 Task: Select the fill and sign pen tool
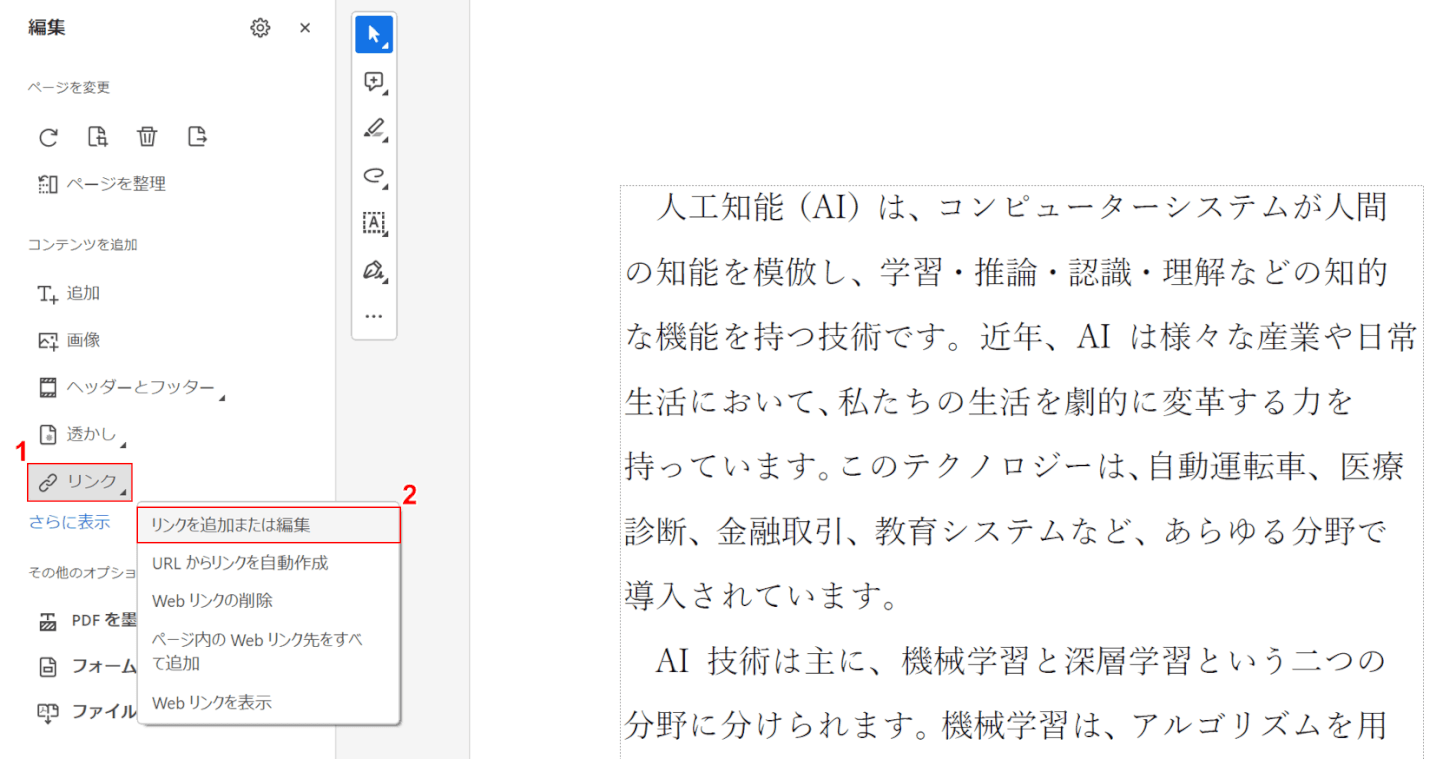pyautogui.click(x=374, y=270)
